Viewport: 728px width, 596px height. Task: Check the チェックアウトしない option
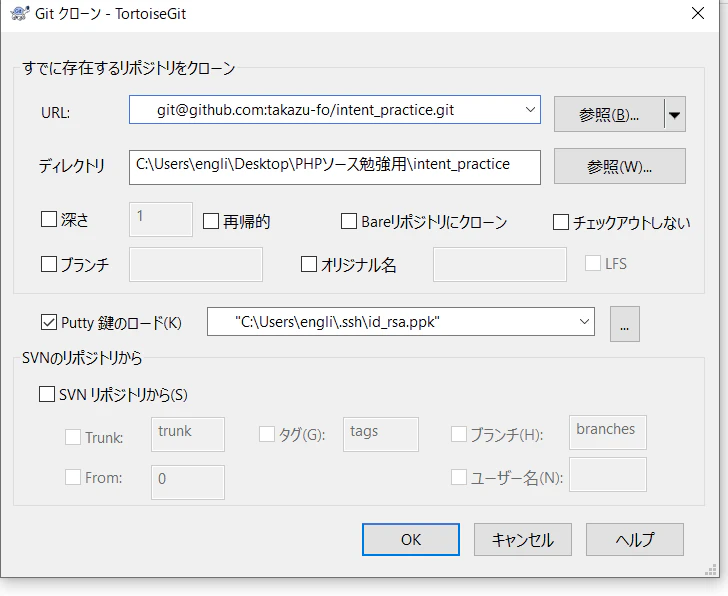pyautogui.click(x=561, y=222)
